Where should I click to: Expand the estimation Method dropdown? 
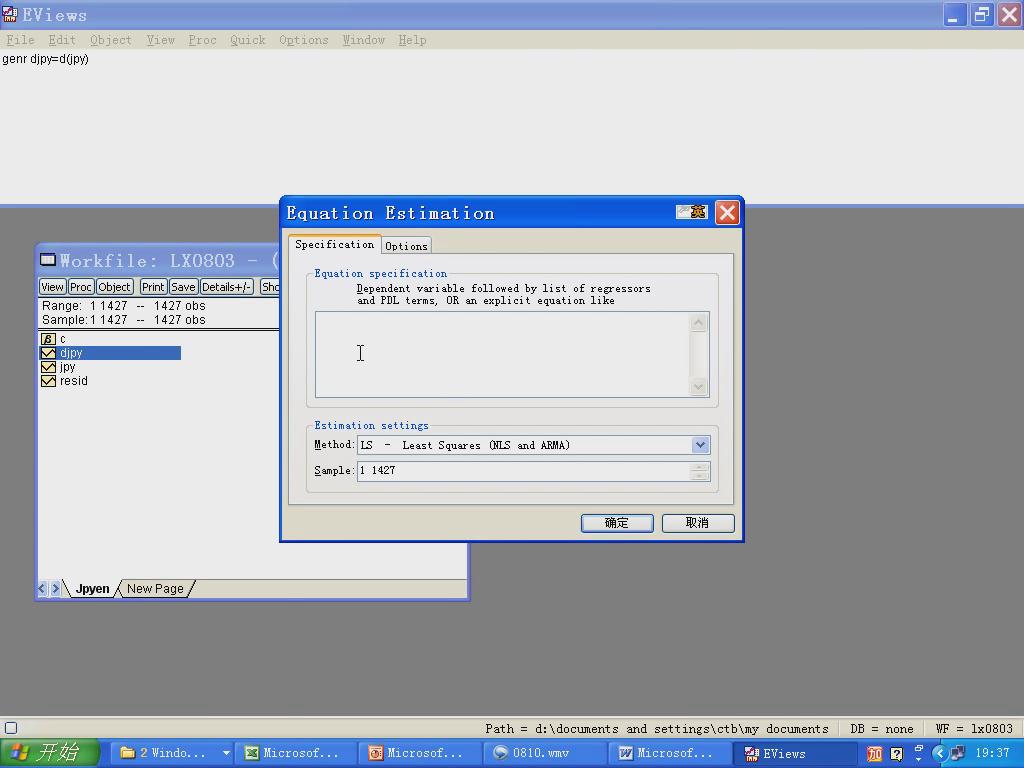pyautogui.click(x=700, y=445)
